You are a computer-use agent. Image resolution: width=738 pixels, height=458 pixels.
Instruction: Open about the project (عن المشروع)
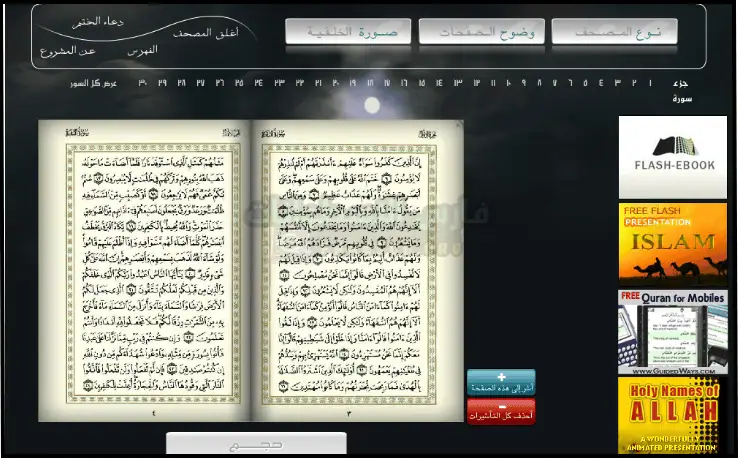(x=67, y=50)
